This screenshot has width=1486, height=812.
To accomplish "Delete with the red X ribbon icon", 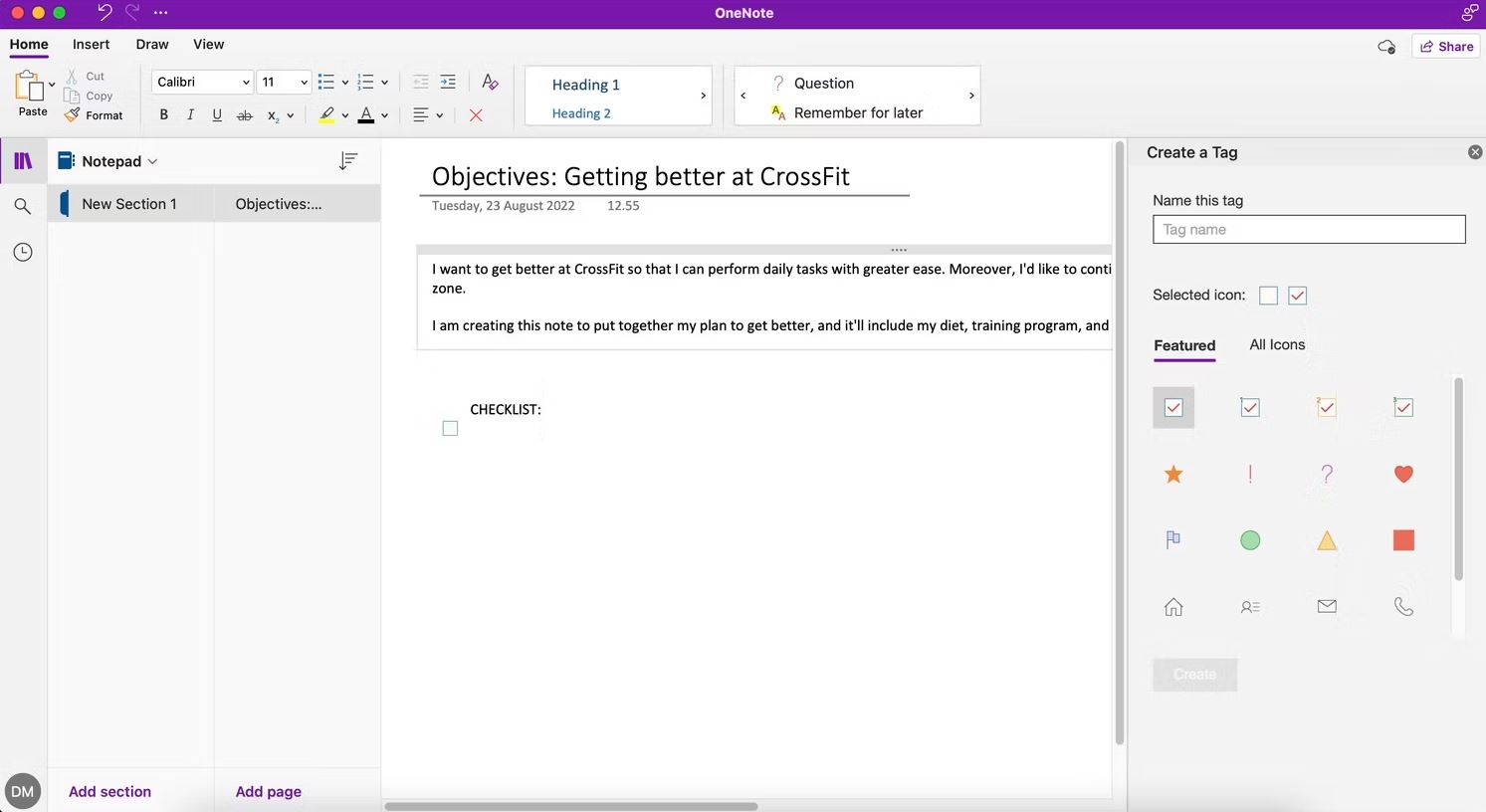I will click(476, 115).
